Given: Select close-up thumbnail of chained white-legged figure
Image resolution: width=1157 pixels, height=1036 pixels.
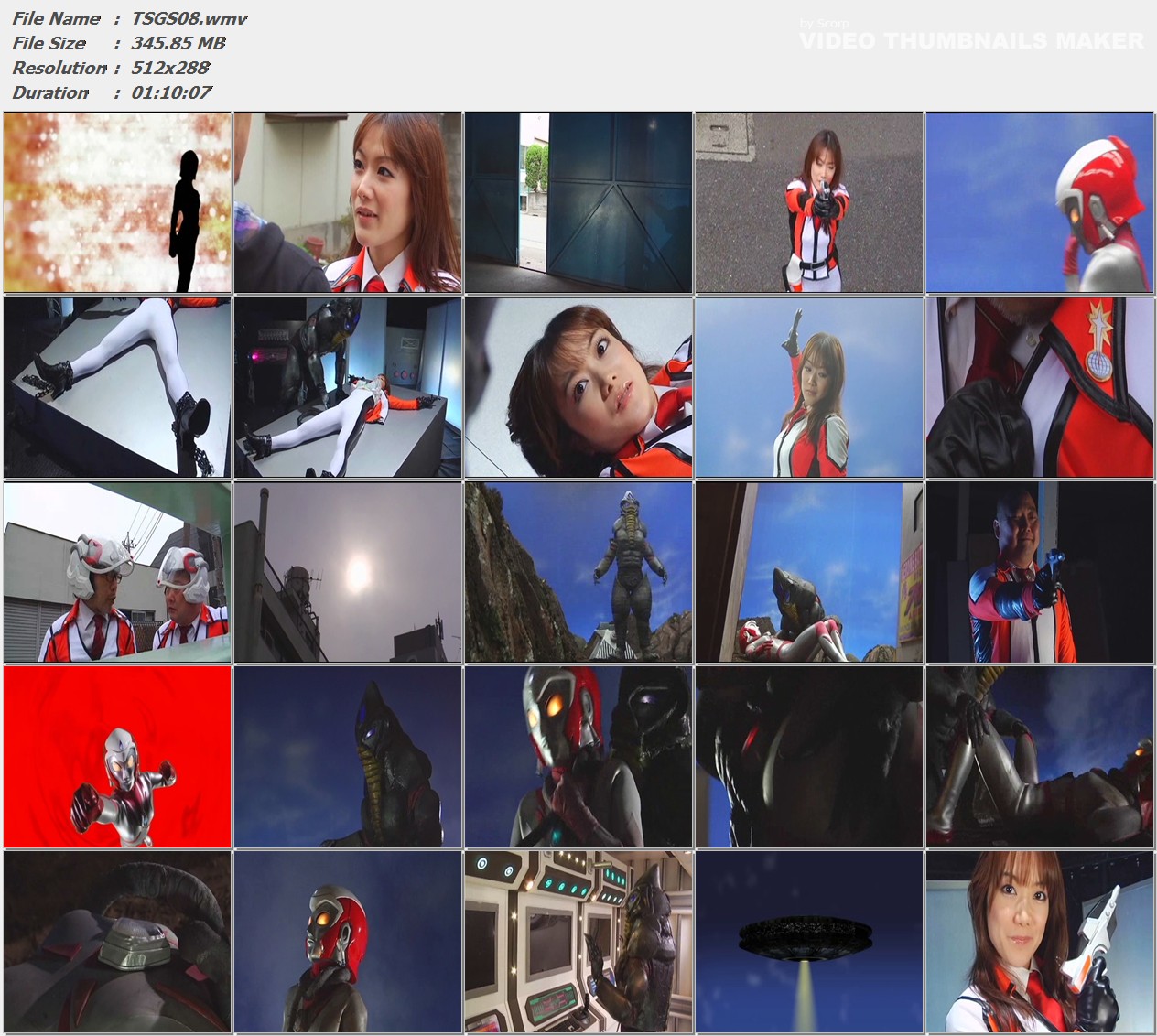Looking at the screenshot, I should point(117,387).
